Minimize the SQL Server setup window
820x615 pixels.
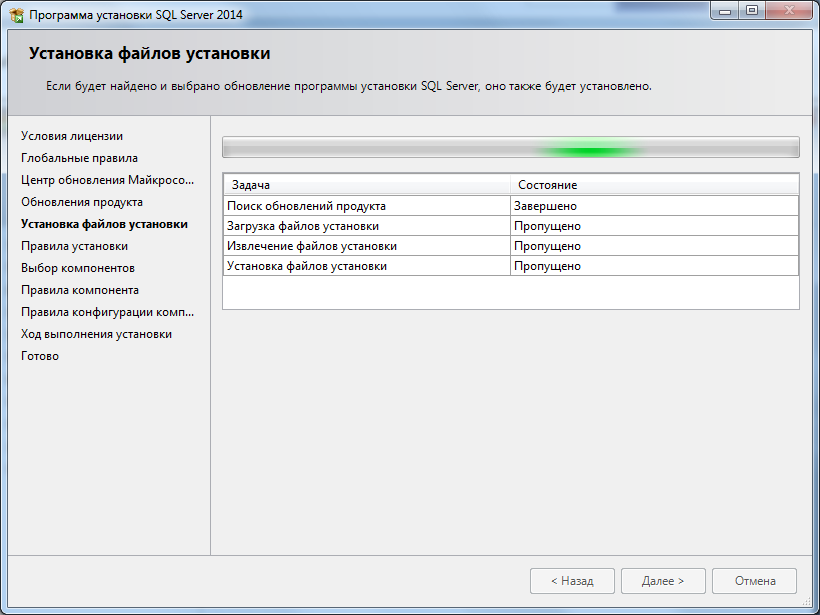(724, 10)
